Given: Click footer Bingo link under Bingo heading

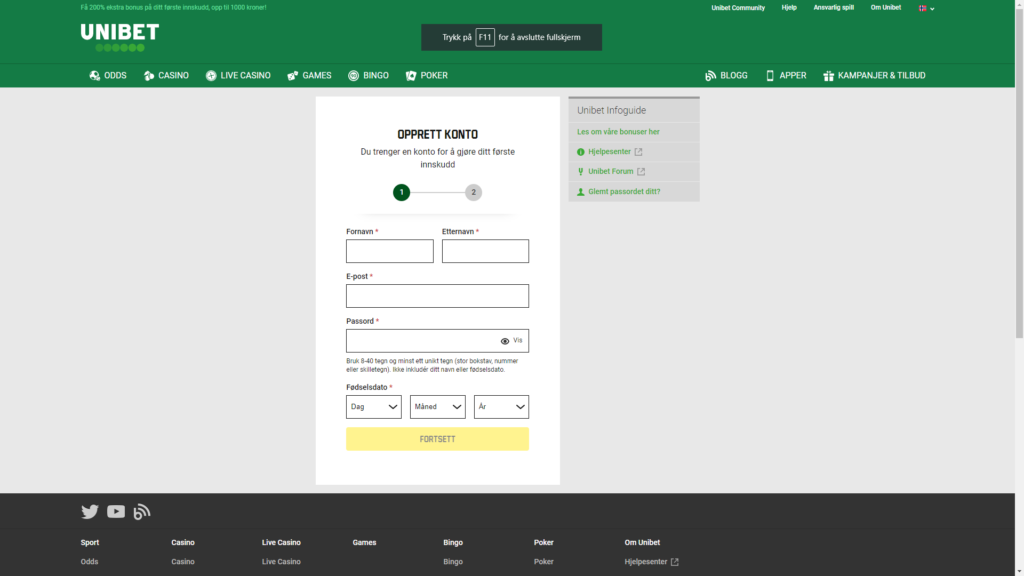Looking at the screenshot, I should click(453, 562).
